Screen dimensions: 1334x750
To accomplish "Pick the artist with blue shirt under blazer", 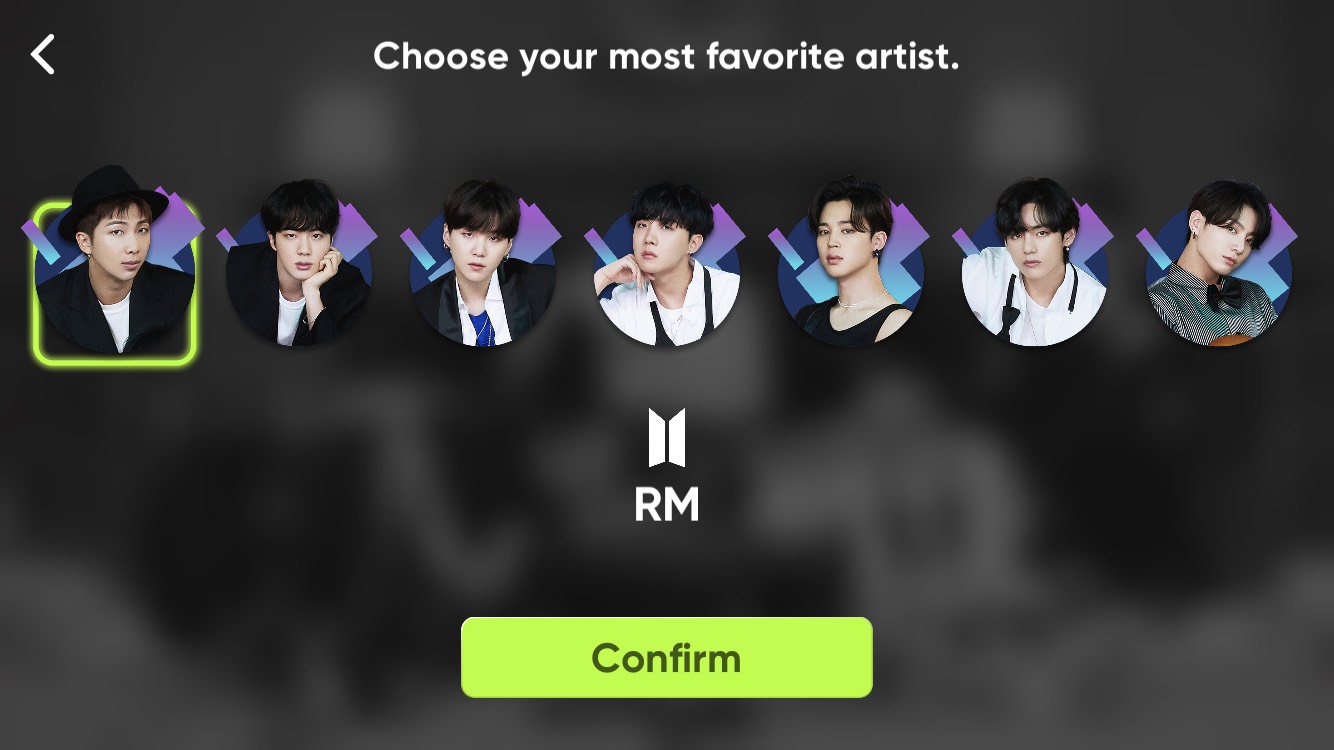I will coord(483,265).
